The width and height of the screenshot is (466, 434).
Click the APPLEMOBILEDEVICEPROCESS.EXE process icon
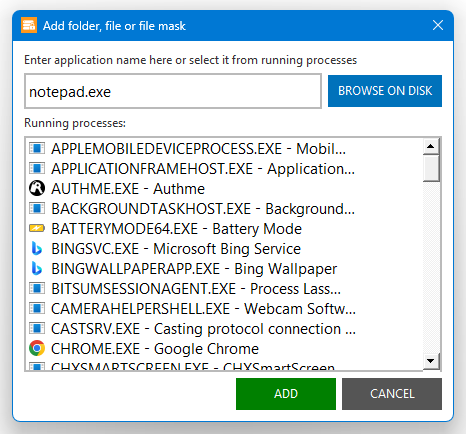click(37, 148)
